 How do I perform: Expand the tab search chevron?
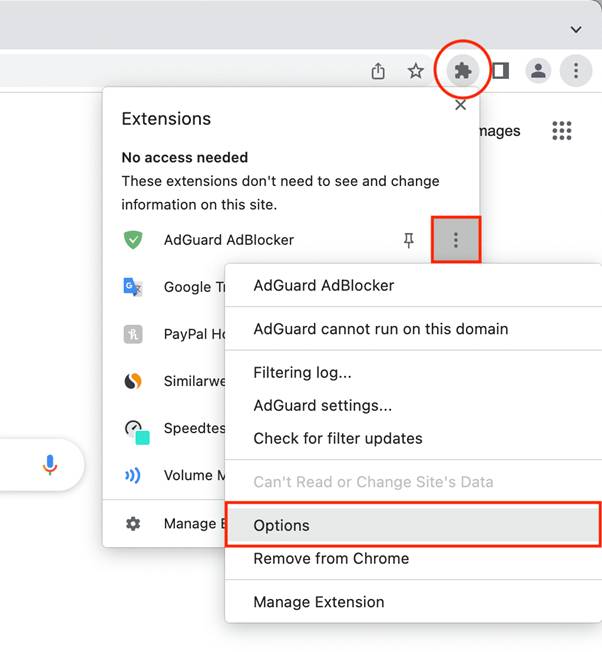576,30
